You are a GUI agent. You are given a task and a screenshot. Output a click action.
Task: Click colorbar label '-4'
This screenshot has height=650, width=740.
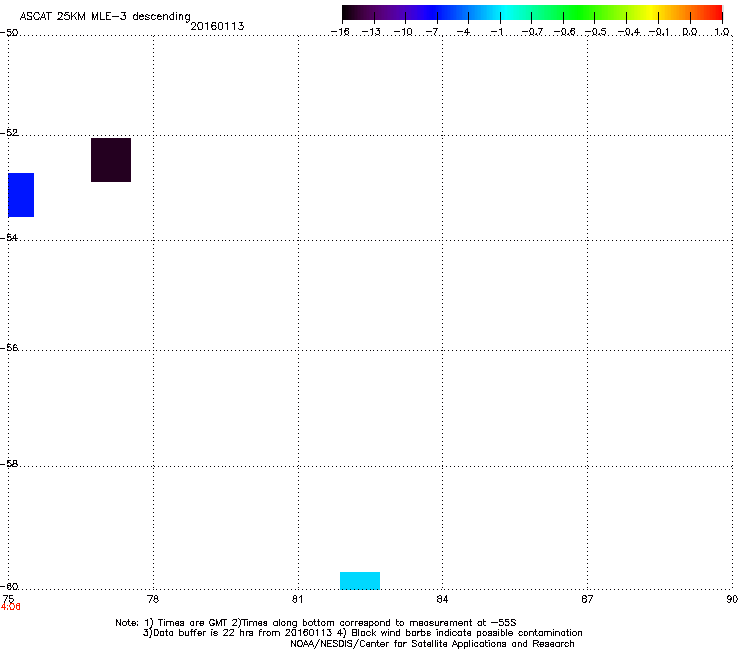(463, 32)
